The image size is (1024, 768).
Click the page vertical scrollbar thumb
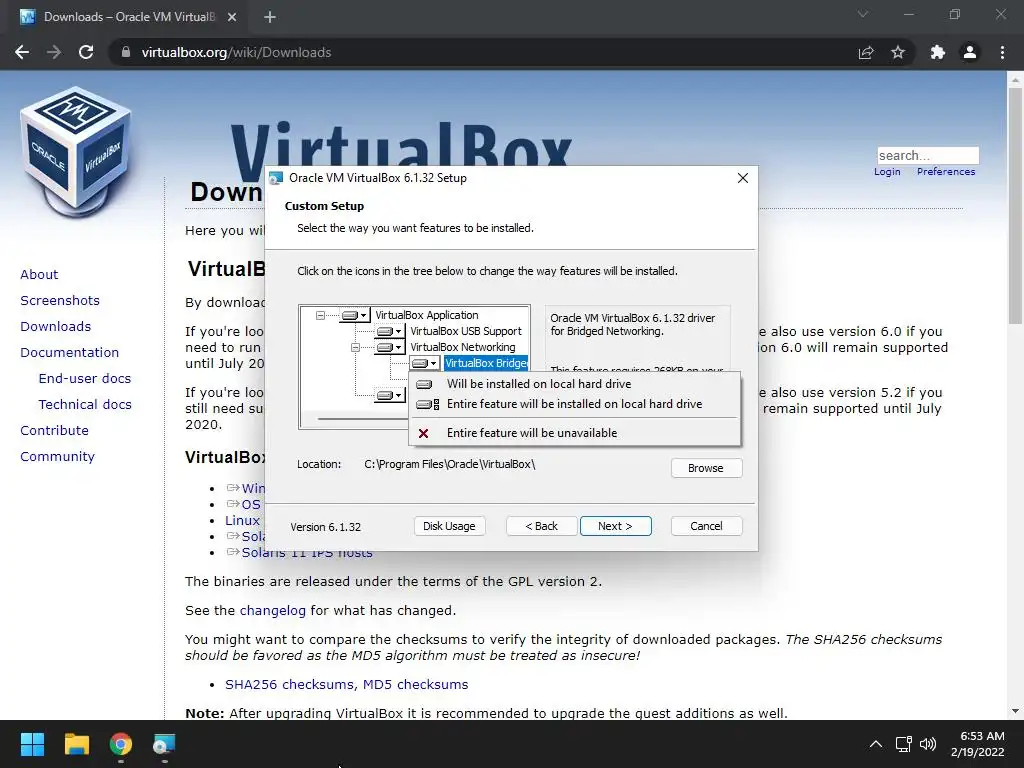1015,205
